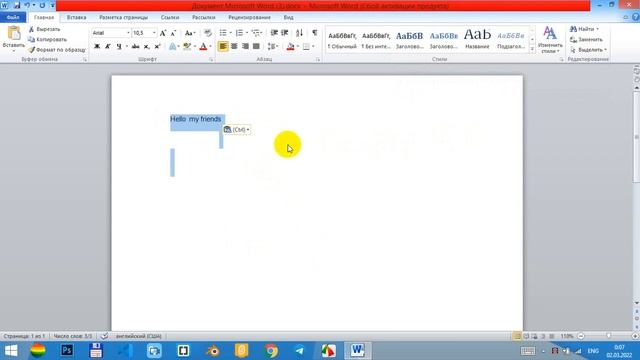Viewport: 640px width, 360px height.
Task: Switch to the Рассылки tab
Action: pyautogui.click(x=203, y=18)
